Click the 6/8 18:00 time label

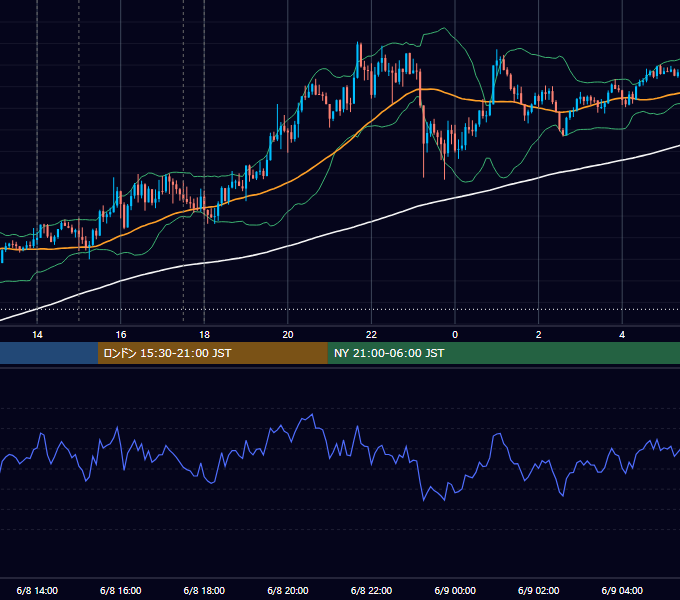click(x=204, y=590)
